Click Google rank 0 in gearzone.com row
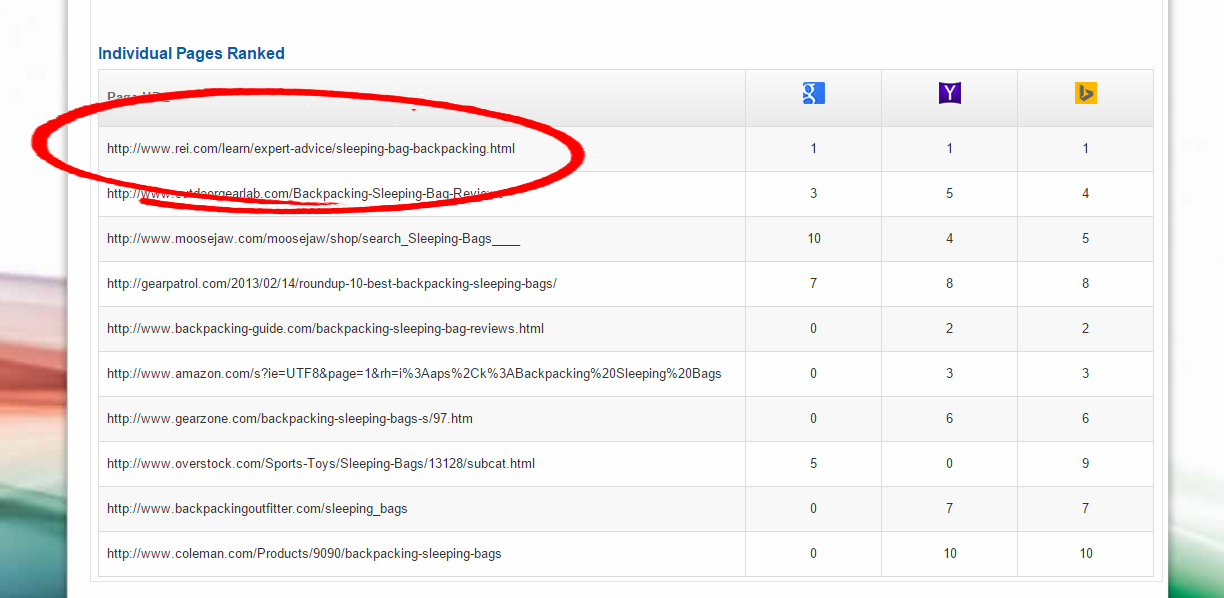This screenshot has width=1224, height=598. pyautogui.click(x=814, y=419)
